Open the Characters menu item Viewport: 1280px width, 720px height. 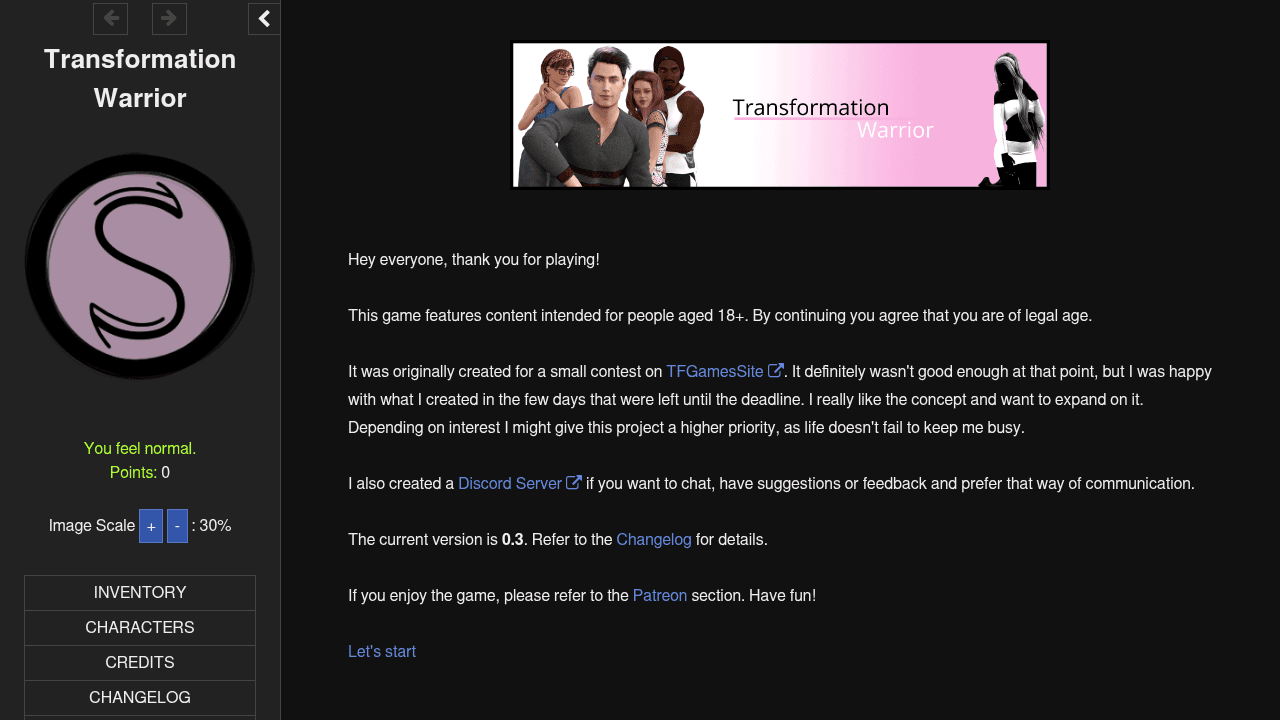tap(140, 628)
